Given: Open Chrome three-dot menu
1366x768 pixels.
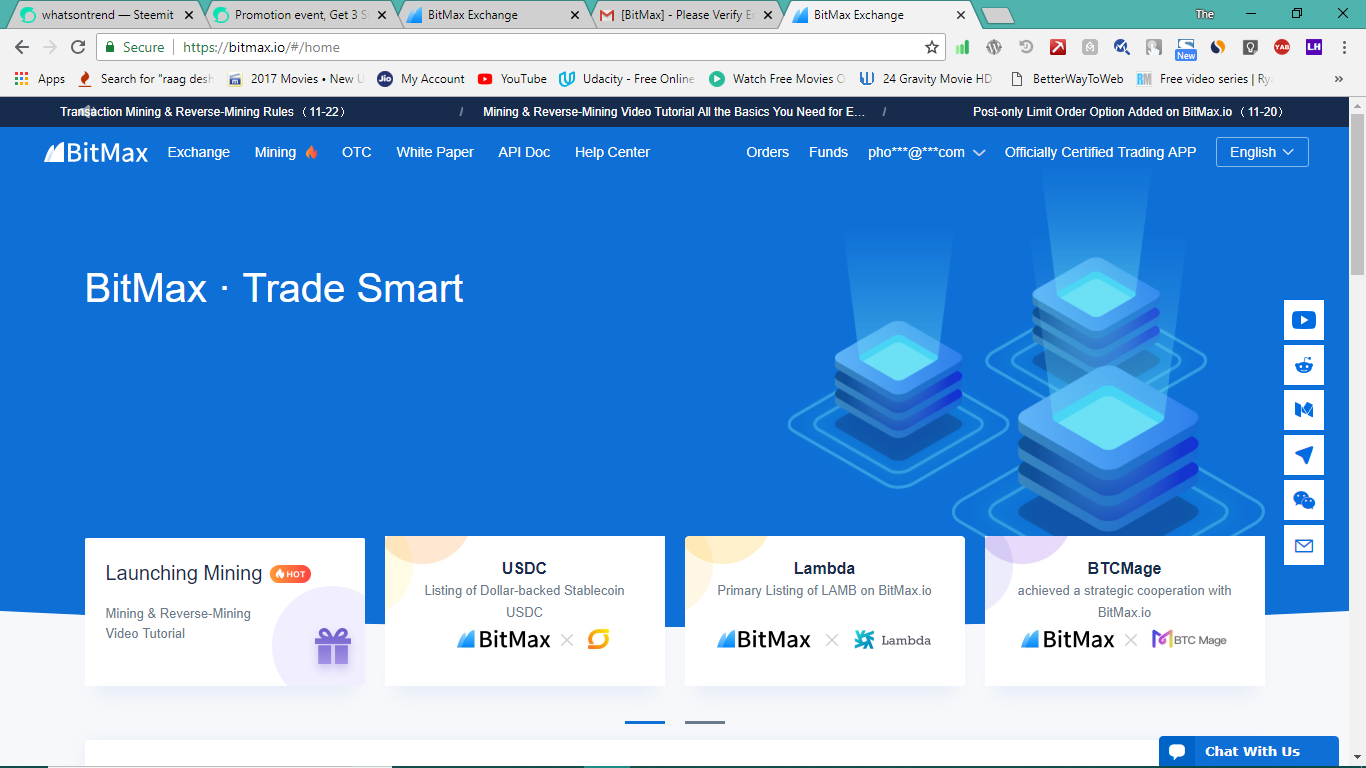Looking at the screenshot, I should pos(1346,47).
